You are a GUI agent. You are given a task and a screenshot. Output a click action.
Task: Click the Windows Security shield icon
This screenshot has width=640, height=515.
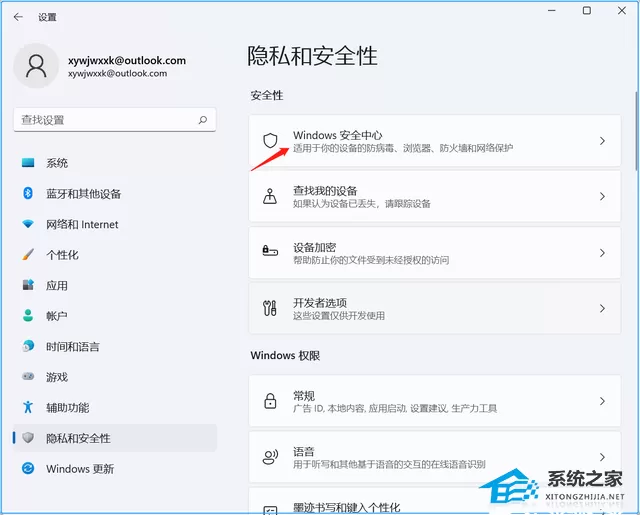tap(270, 140)
